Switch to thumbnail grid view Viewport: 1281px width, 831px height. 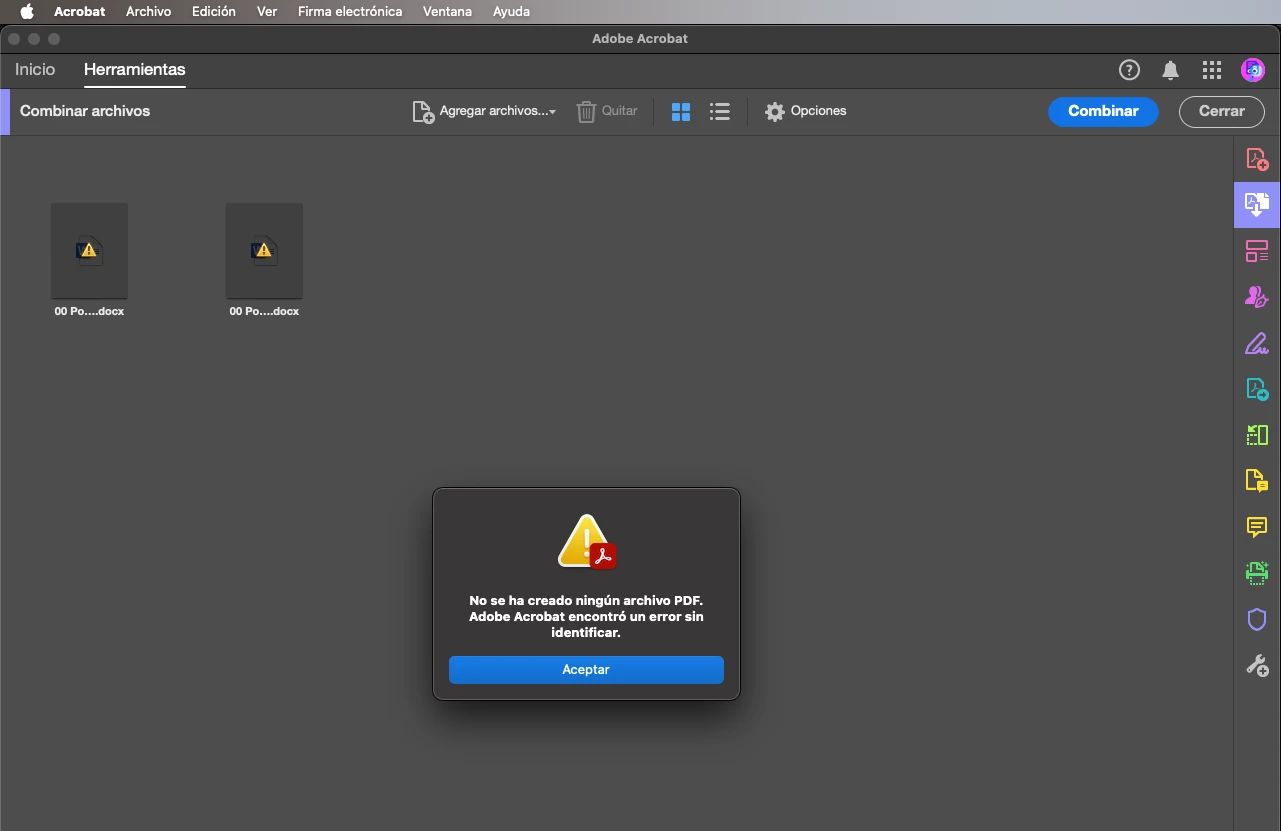tap(681, 112)
